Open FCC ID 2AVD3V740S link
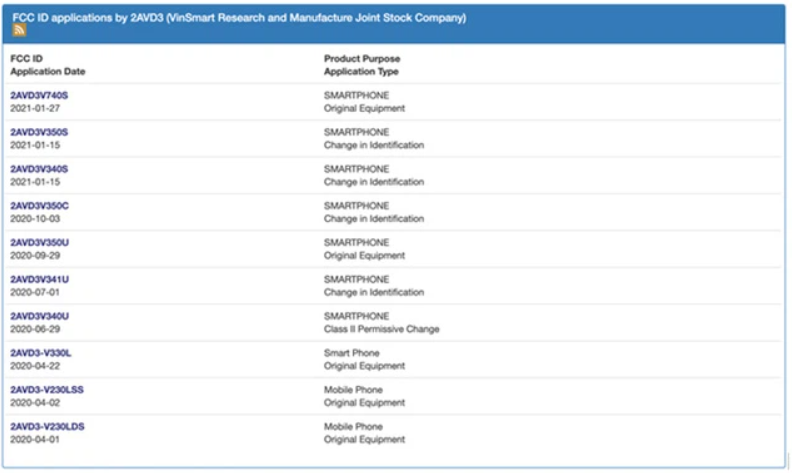Viewport: 792px width, 473px height. tap(39, 96)
